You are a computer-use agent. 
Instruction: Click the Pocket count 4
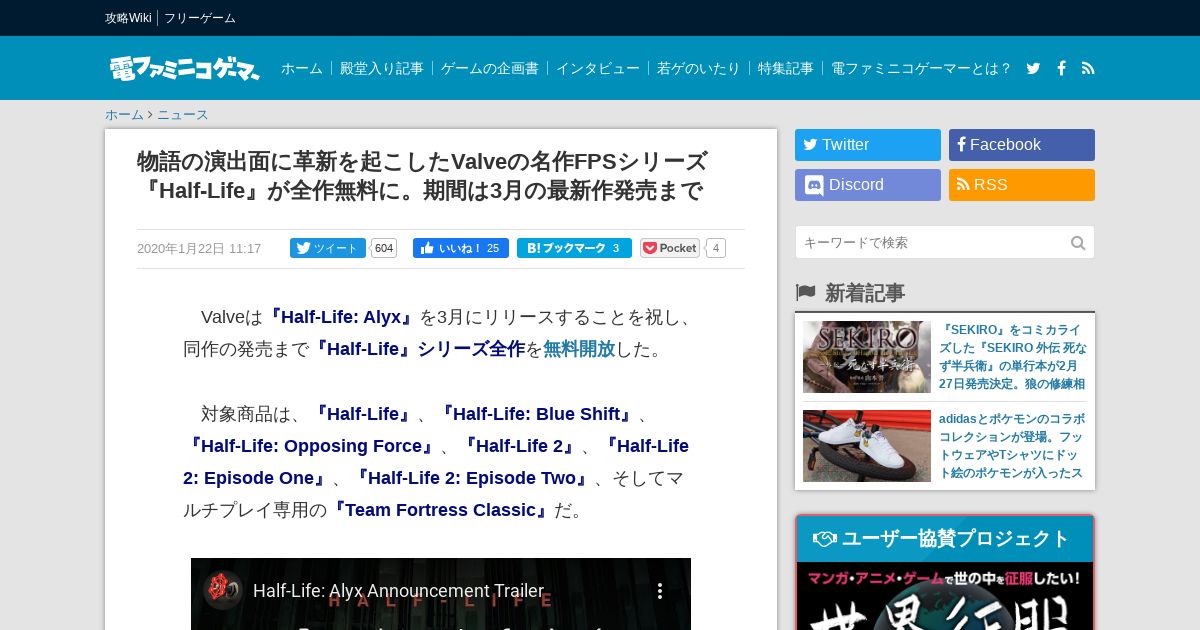716,248
